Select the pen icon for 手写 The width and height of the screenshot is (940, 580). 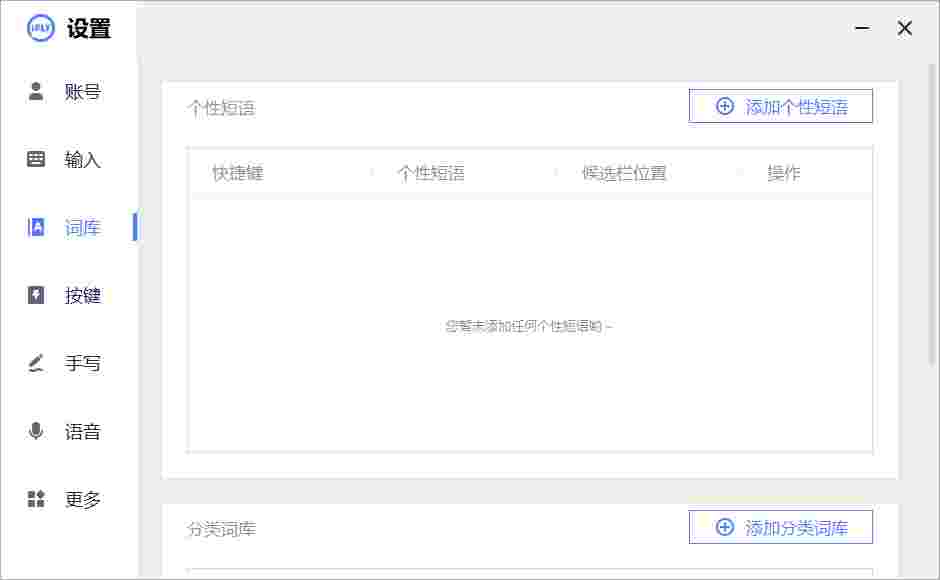click(x=36, y=363)
